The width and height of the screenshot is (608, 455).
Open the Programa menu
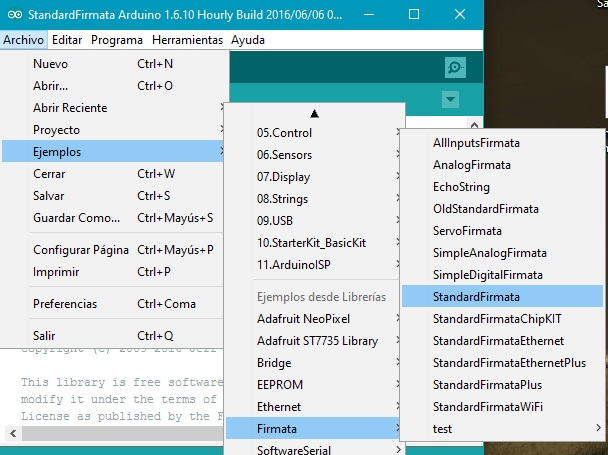pos(117,40)
